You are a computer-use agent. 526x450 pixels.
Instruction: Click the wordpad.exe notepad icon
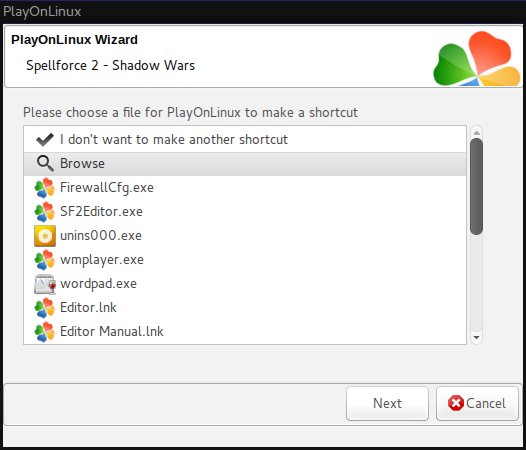[x=45, y=284]
